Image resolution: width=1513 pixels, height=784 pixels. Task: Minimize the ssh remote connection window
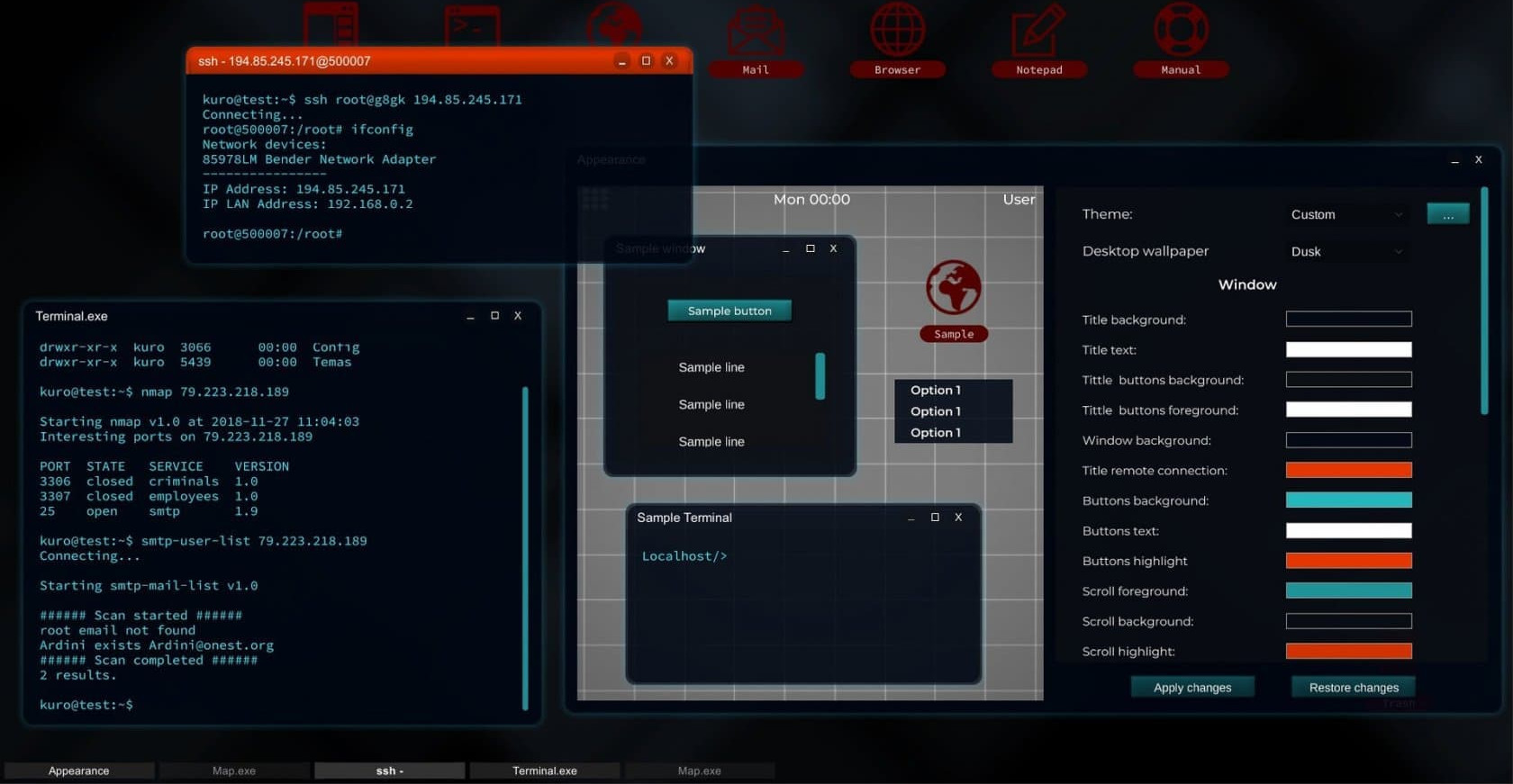[621, 61]
